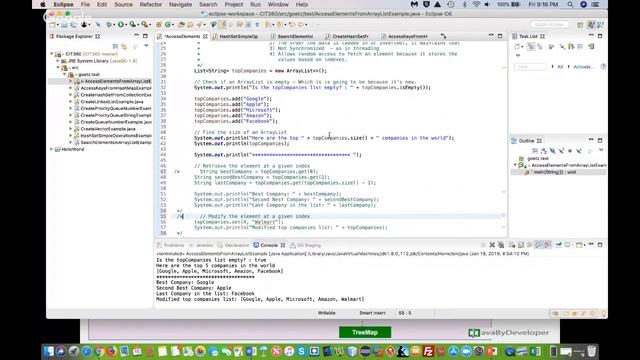Image resolution: width=640 pixels, height=360 pixels.
Task: Click the New file toolbar icon
Action: (52, 24)
